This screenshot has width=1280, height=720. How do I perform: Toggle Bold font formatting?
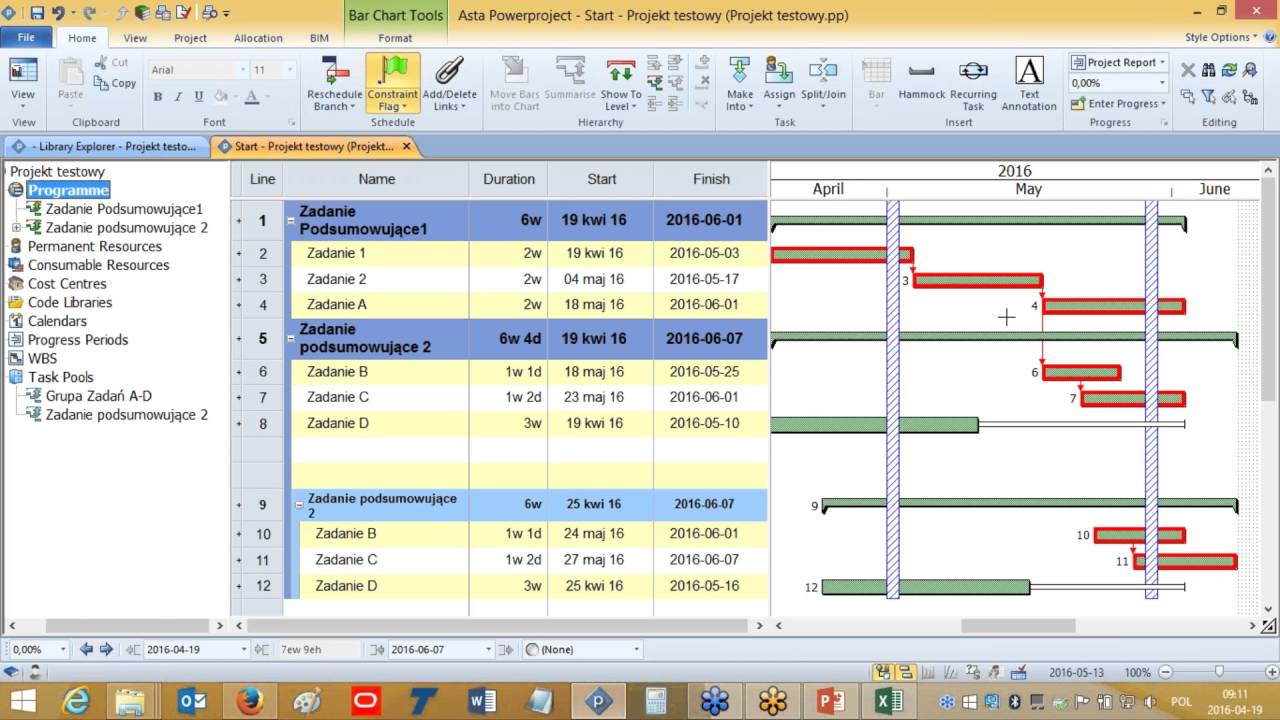(x=157, y=97)
